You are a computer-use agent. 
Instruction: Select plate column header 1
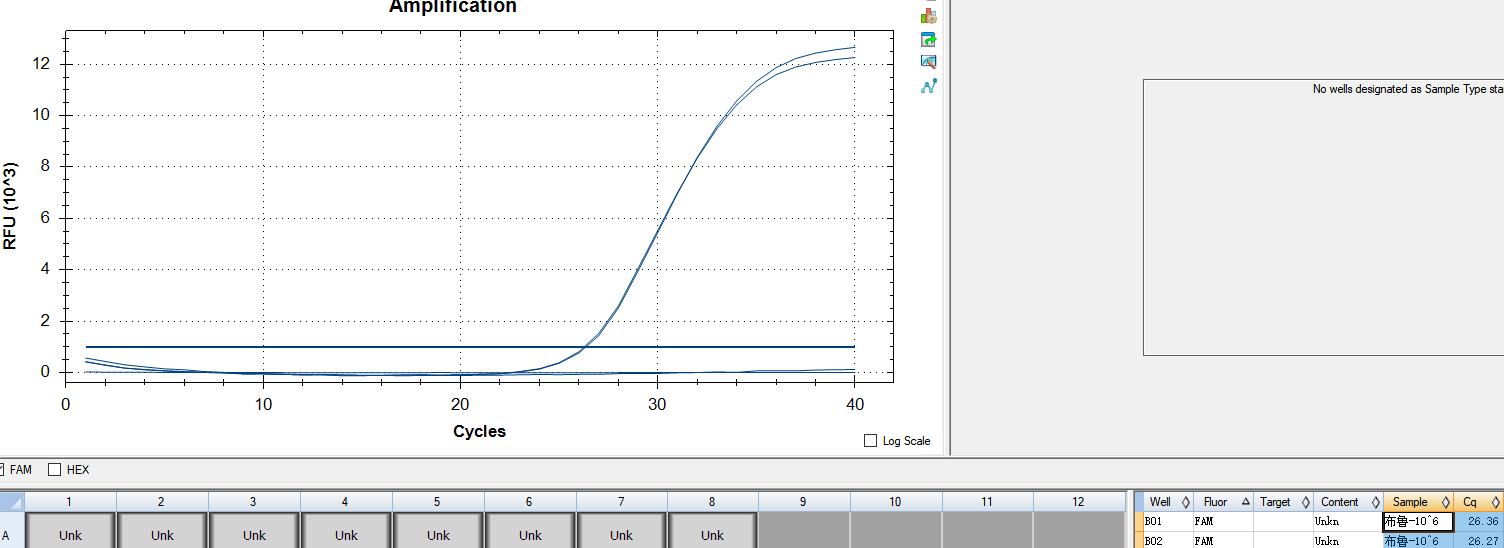tap(69, 501)
